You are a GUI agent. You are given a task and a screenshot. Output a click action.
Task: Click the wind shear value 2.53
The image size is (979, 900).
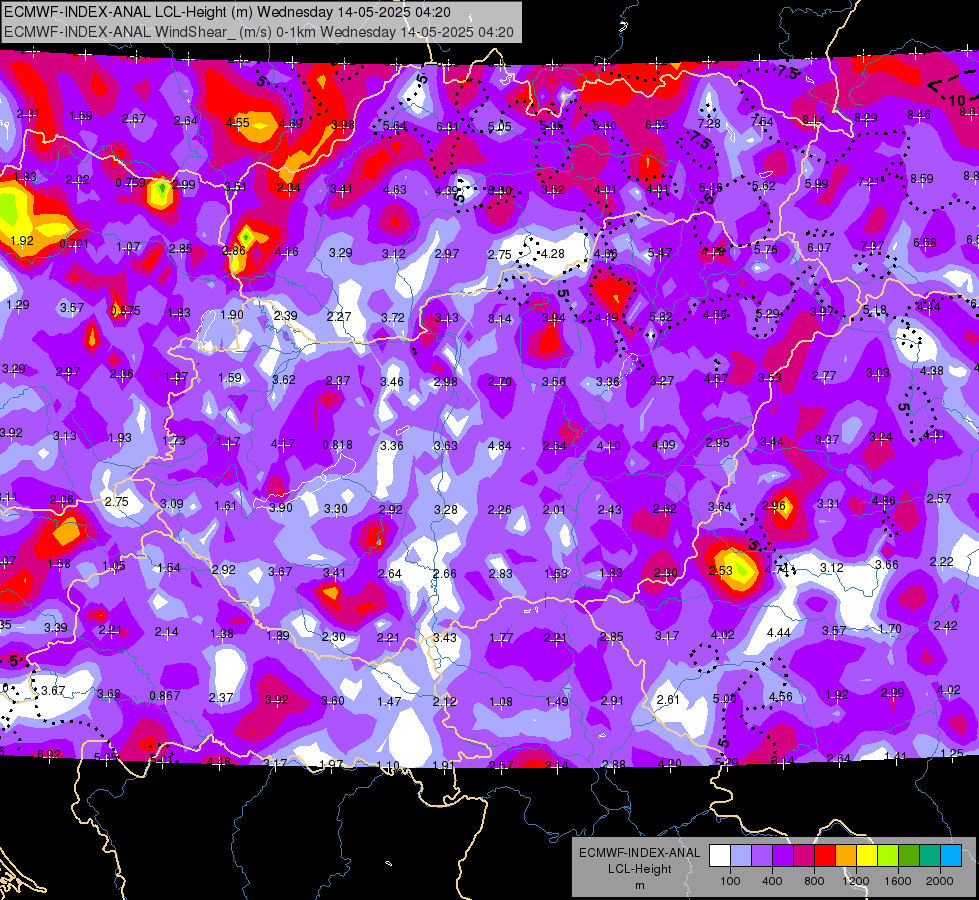coord(721,570)
